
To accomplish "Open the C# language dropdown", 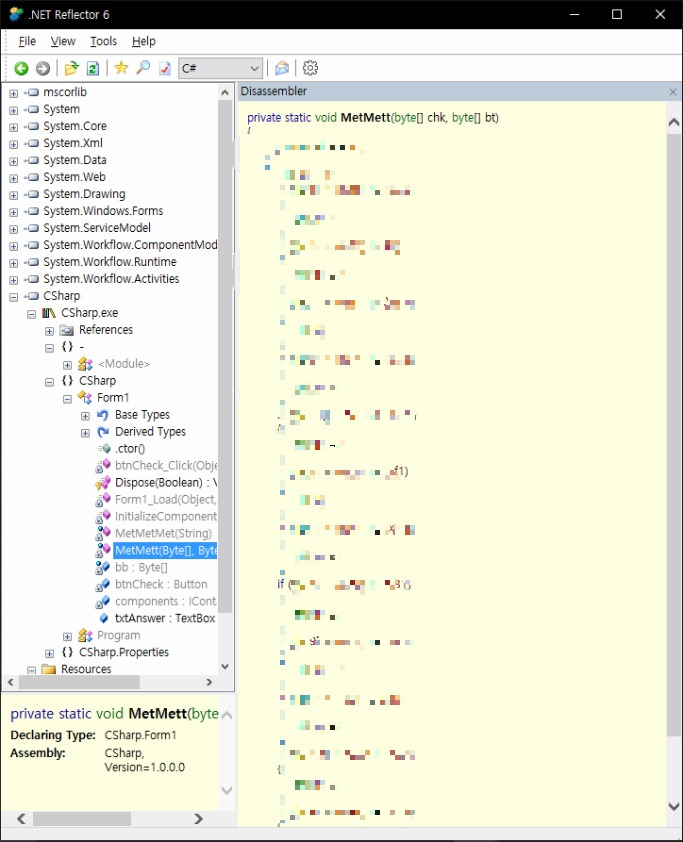I will point(221,68).
